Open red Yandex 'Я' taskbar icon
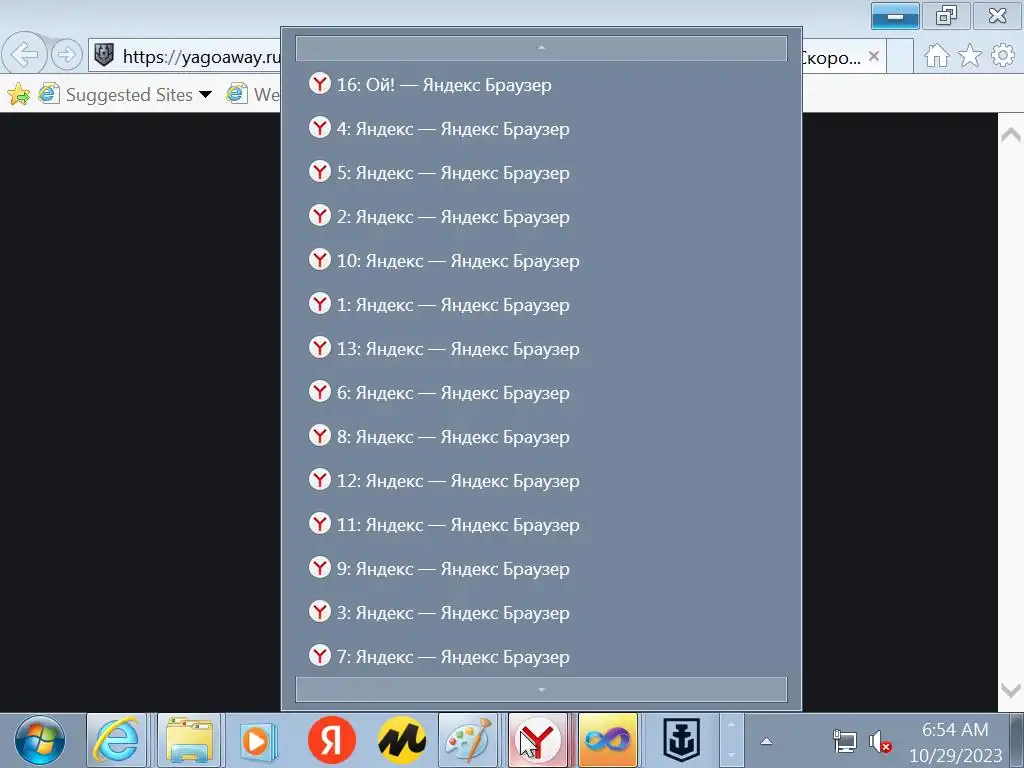1024x768 pixels. coord(332,741)
